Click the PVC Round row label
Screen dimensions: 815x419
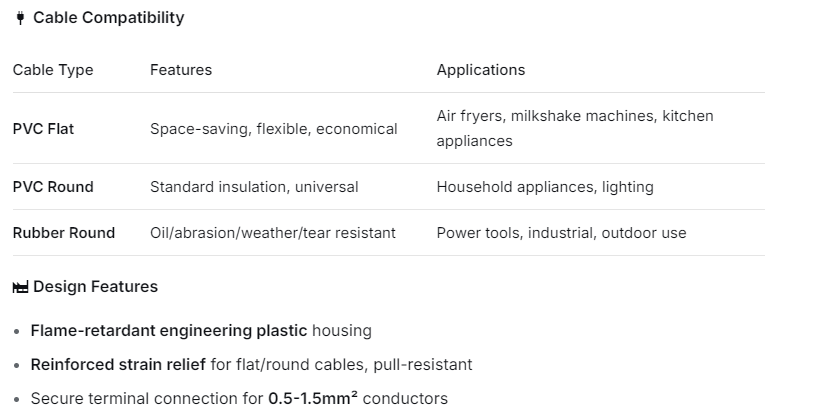click(53, 187)
